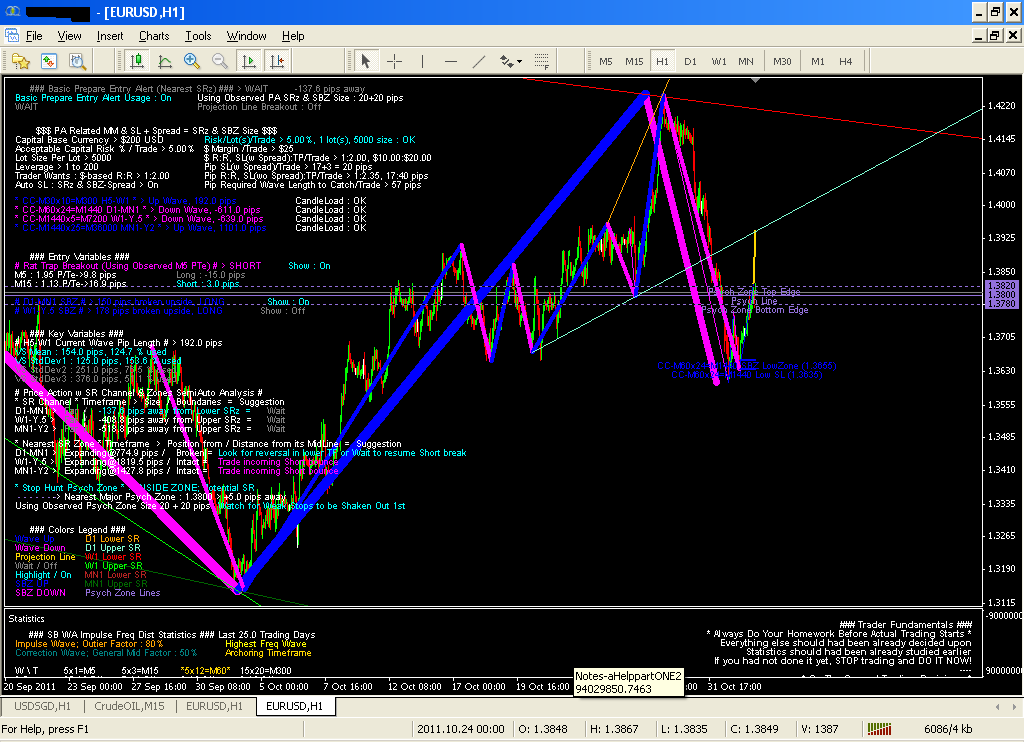The height and width of the screenshot is (742, 1024).
Task: Open the Strategy Tester magnifier icon
Action: coord(78,61)
